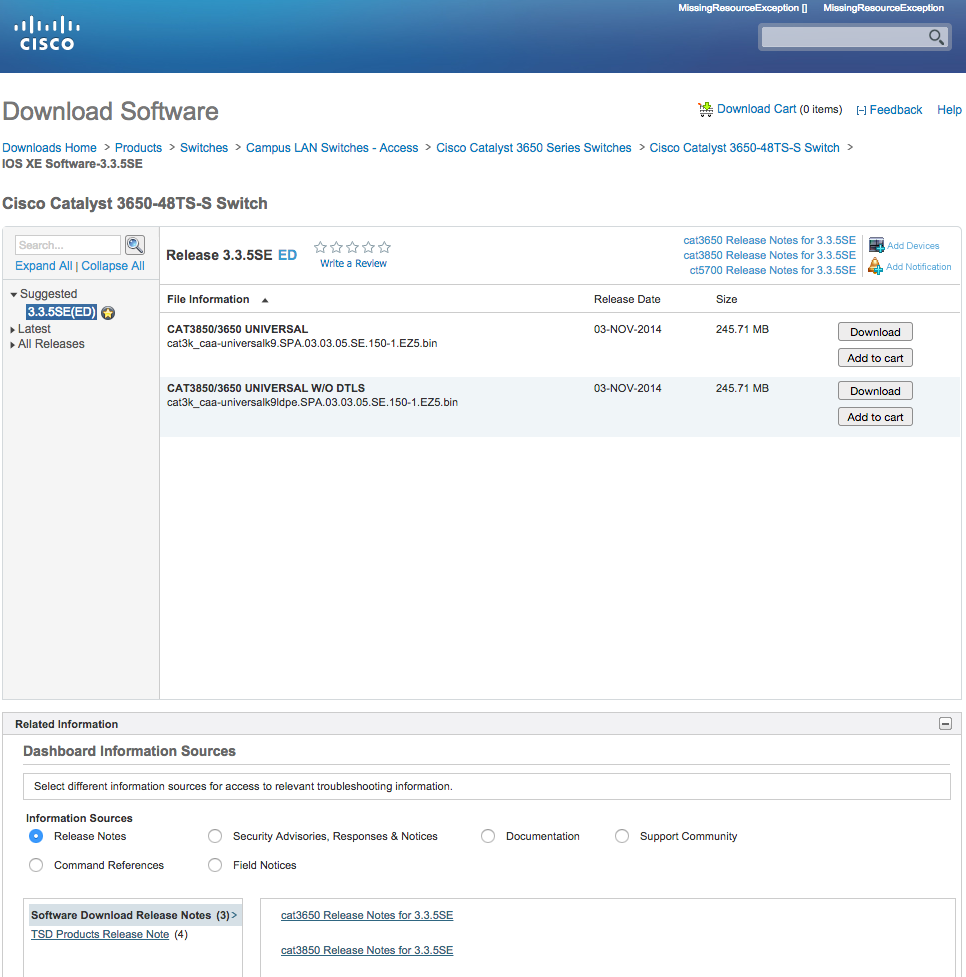The image size is (966, 977).
Task: Open Cisco Catalyst 3650-48TS-S Switch breadcrumb
Action: [745, 148]
